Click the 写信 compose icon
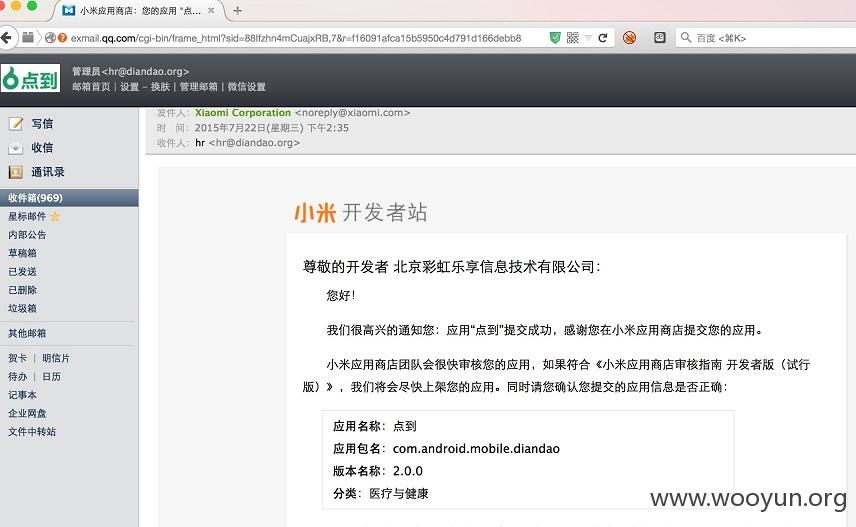 16,124
